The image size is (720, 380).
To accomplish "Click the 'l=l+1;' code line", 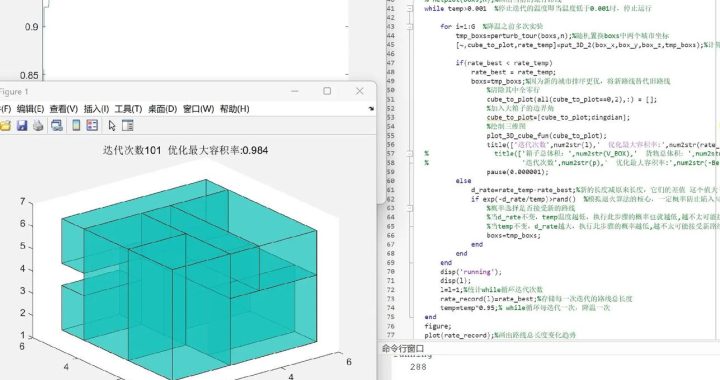I will tap(451, 290).
